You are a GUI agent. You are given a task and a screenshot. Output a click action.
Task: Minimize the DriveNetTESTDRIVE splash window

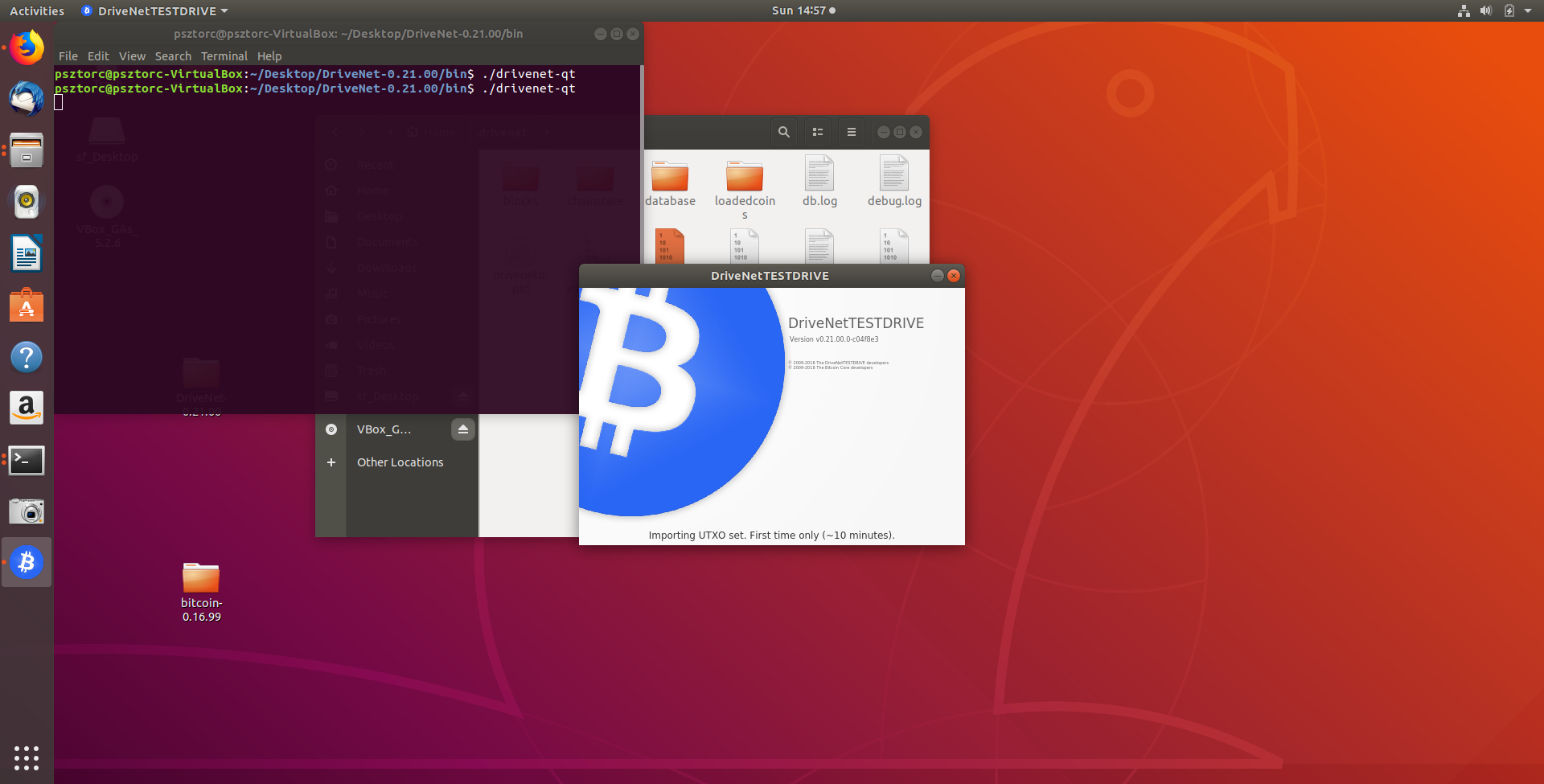coord(938,276)
